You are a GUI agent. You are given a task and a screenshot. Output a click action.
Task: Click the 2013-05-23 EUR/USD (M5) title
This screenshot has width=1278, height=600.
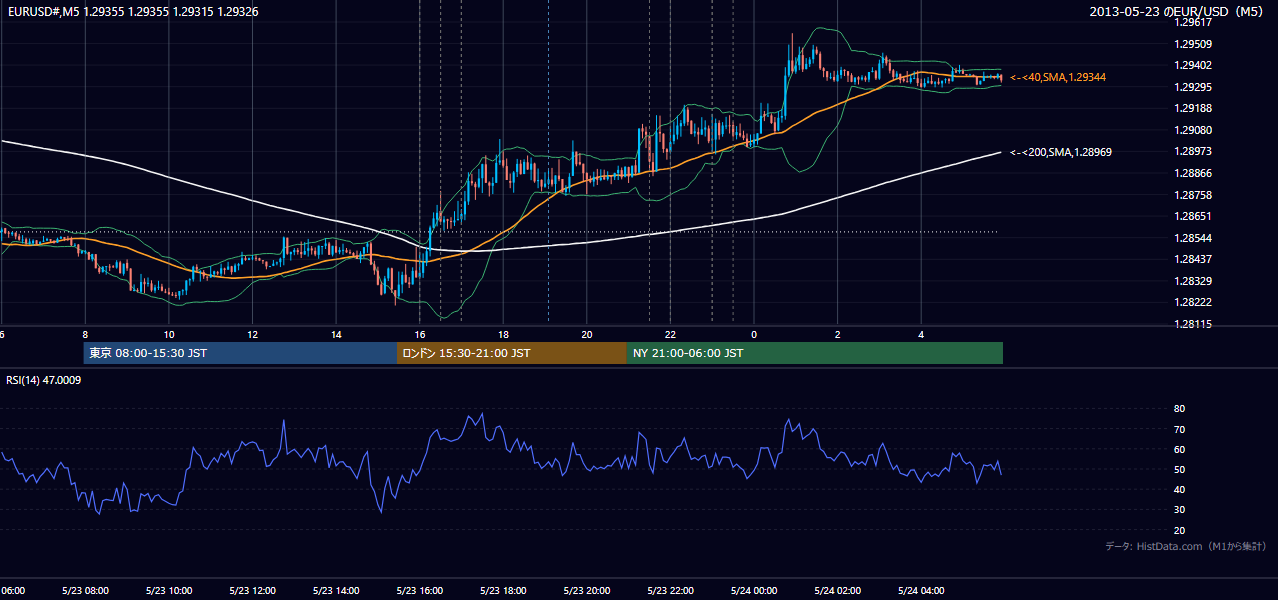pyautogui.click(x=1178, y=12)
